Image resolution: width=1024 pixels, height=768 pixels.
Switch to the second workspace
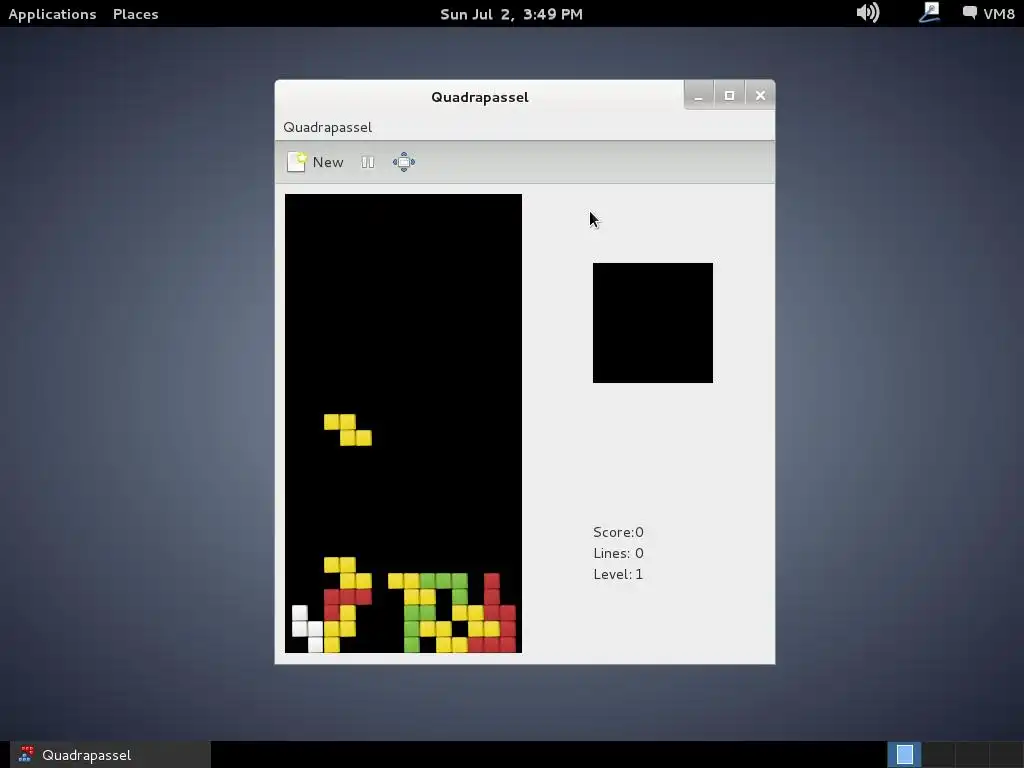point(938,755)
